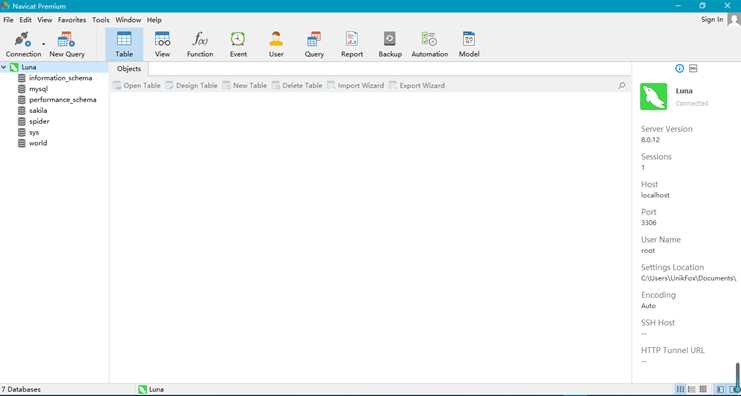Open the Connection dropdown arrow

pyautogui.click(x=43, y=44)
